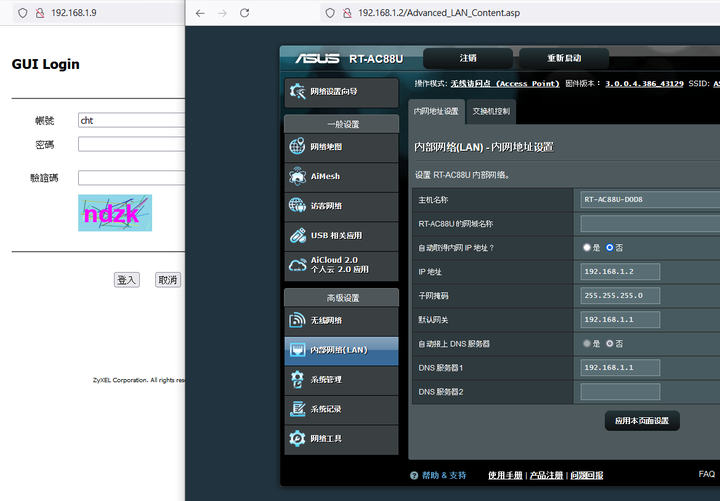This screenshot has height=501, width=720.
Task: Open the AiMesh icon in the sidebar
Action: [x=297, y=176]
